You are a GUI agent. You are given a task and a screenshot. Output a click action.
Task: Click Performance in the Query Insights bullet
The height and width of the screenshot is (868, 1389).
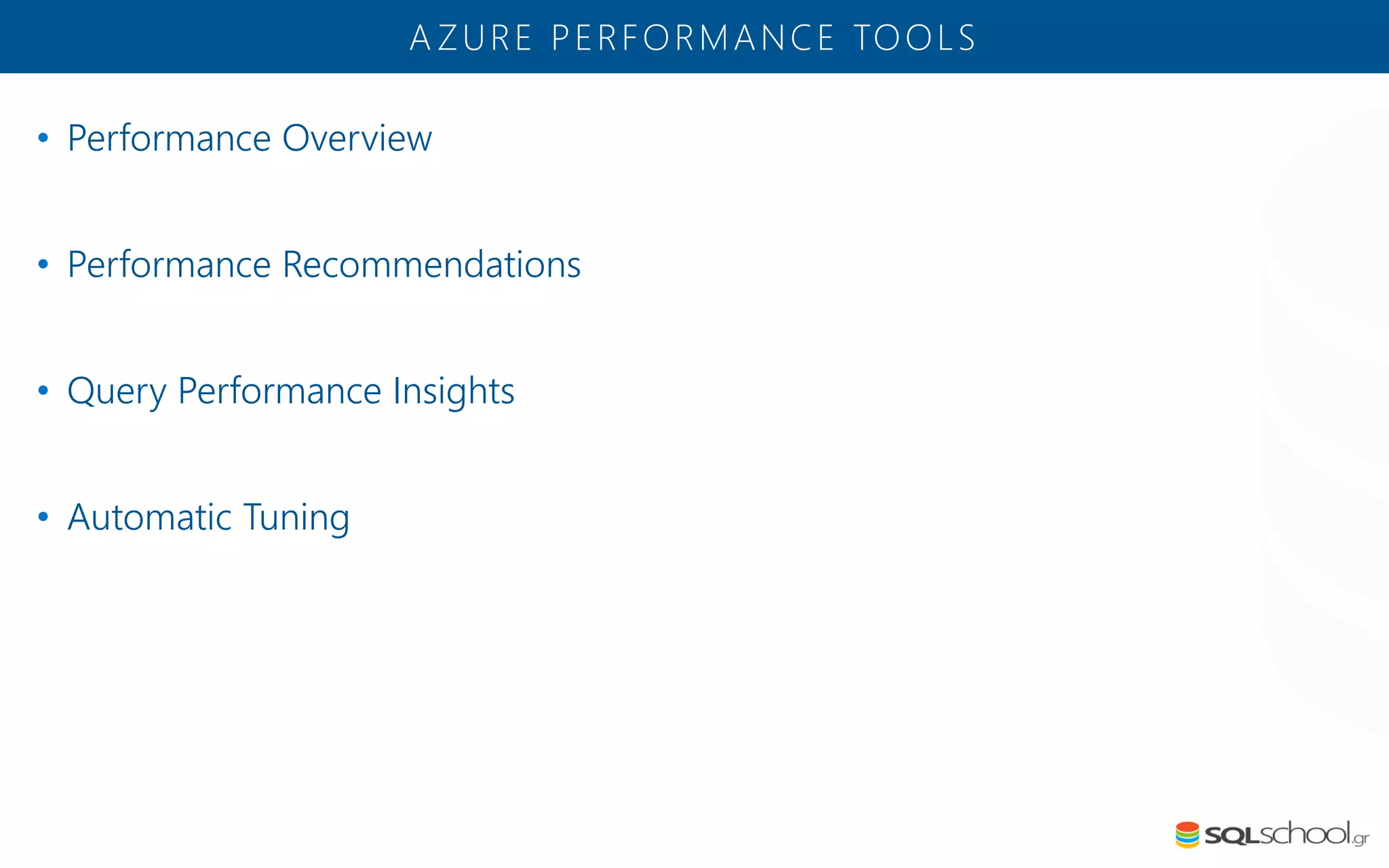coord(279,391)
